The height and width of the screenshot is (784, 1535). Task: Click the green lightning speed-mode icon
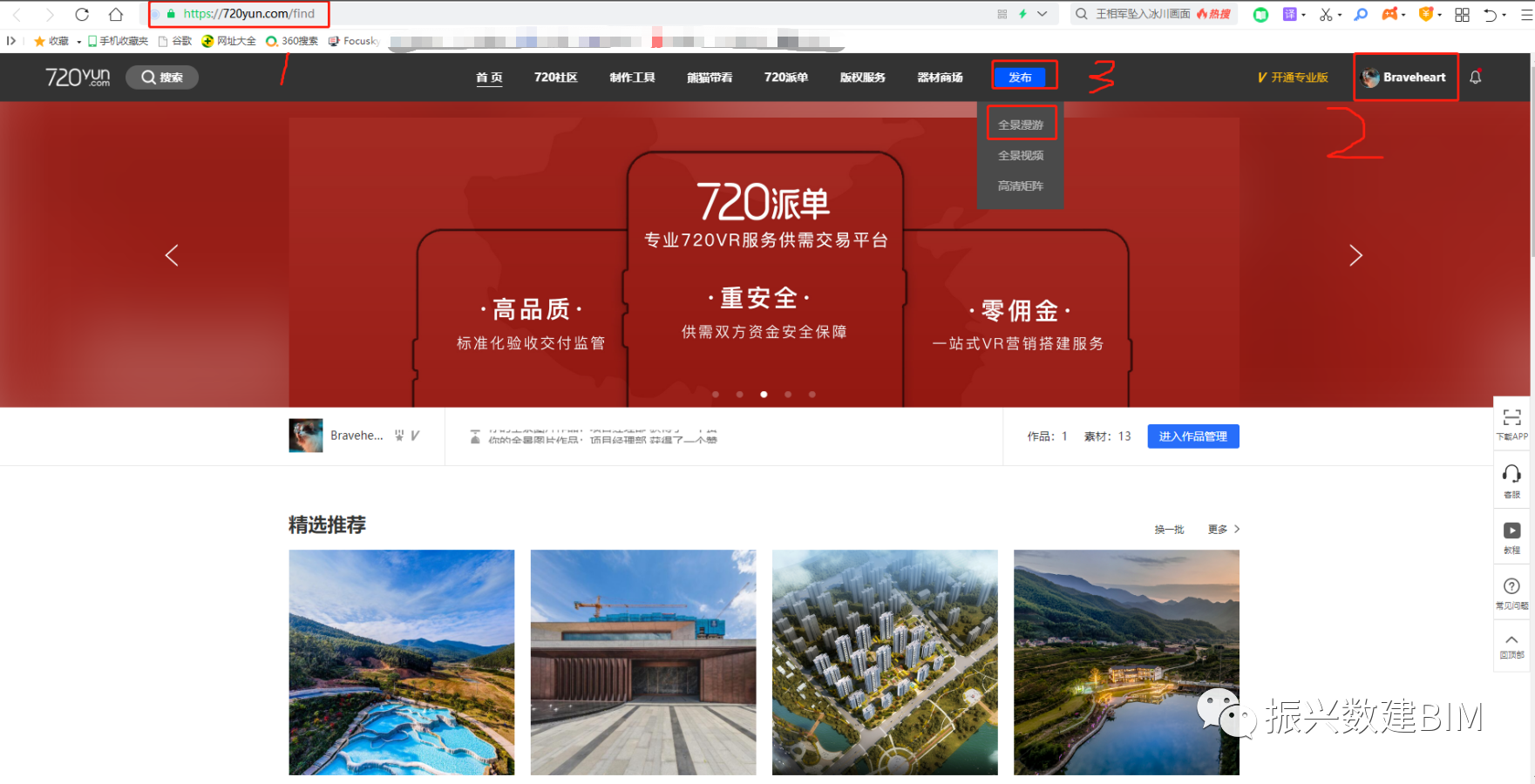(1022, 14)
